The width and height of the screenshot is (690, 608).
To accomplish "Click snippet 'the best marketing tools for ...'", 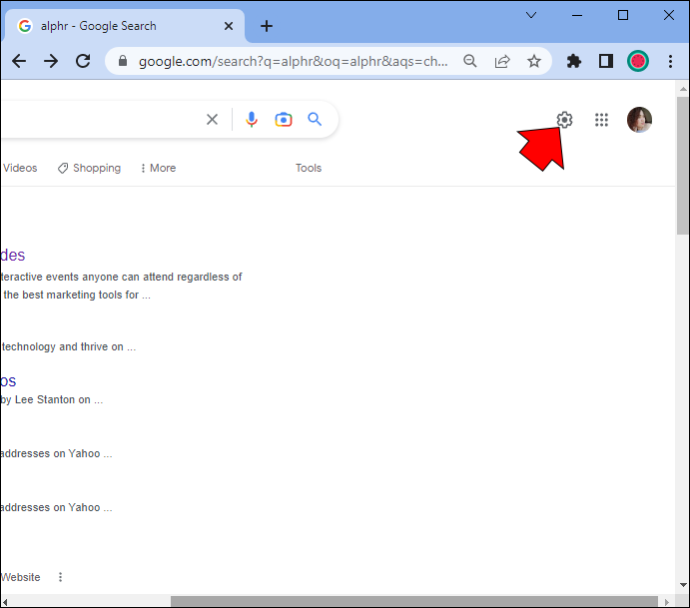I will (x=77, y=295).
